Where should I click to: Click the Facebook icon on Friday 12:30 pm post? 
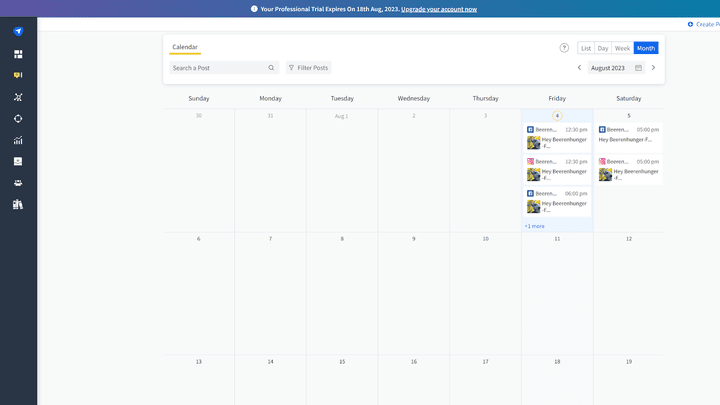click(530, 129)
